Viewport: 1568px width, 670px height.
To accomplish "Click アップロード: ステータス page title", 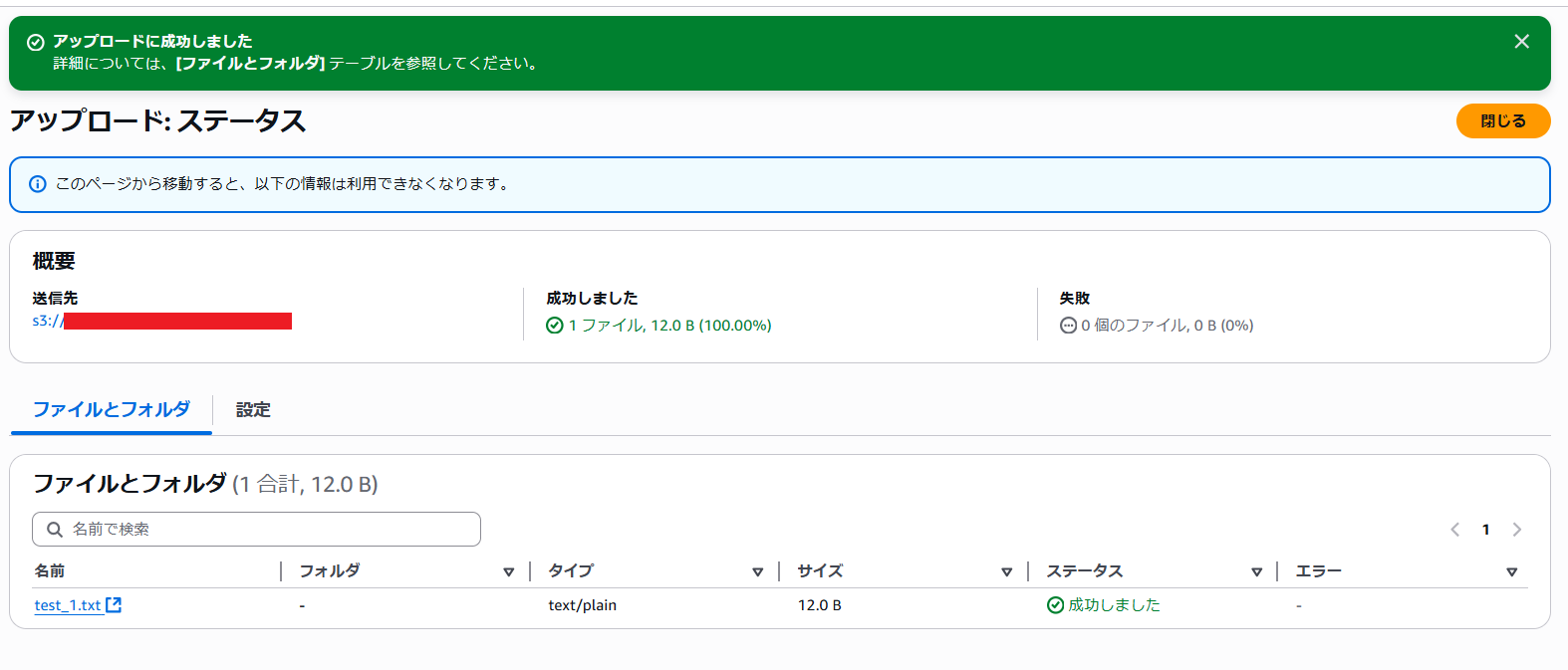I will coord(158,120).
